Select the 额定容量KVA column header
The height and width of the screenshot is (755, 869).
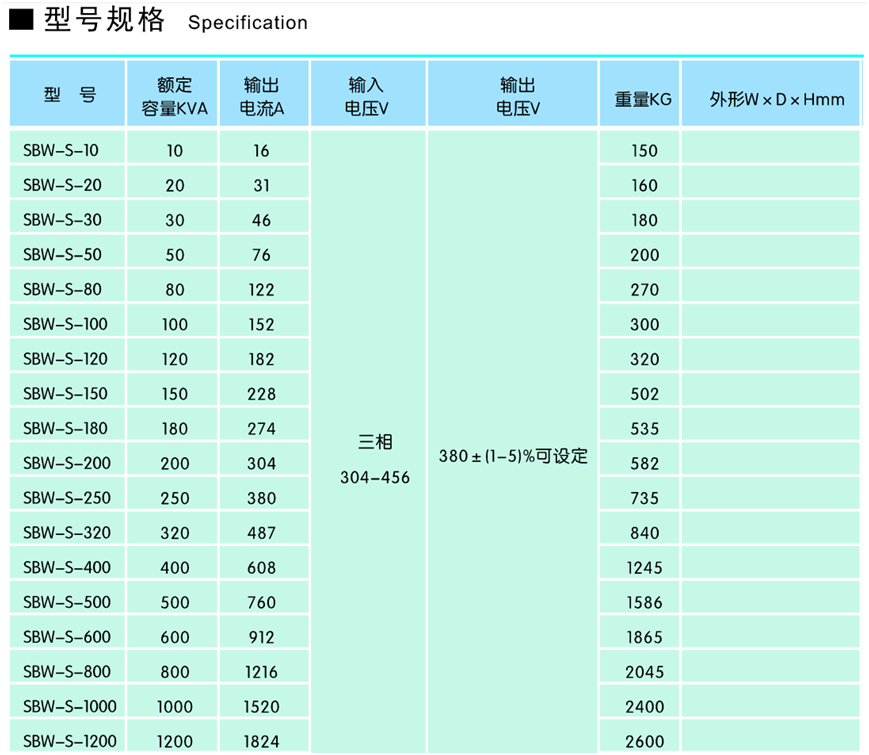[172, 92]
